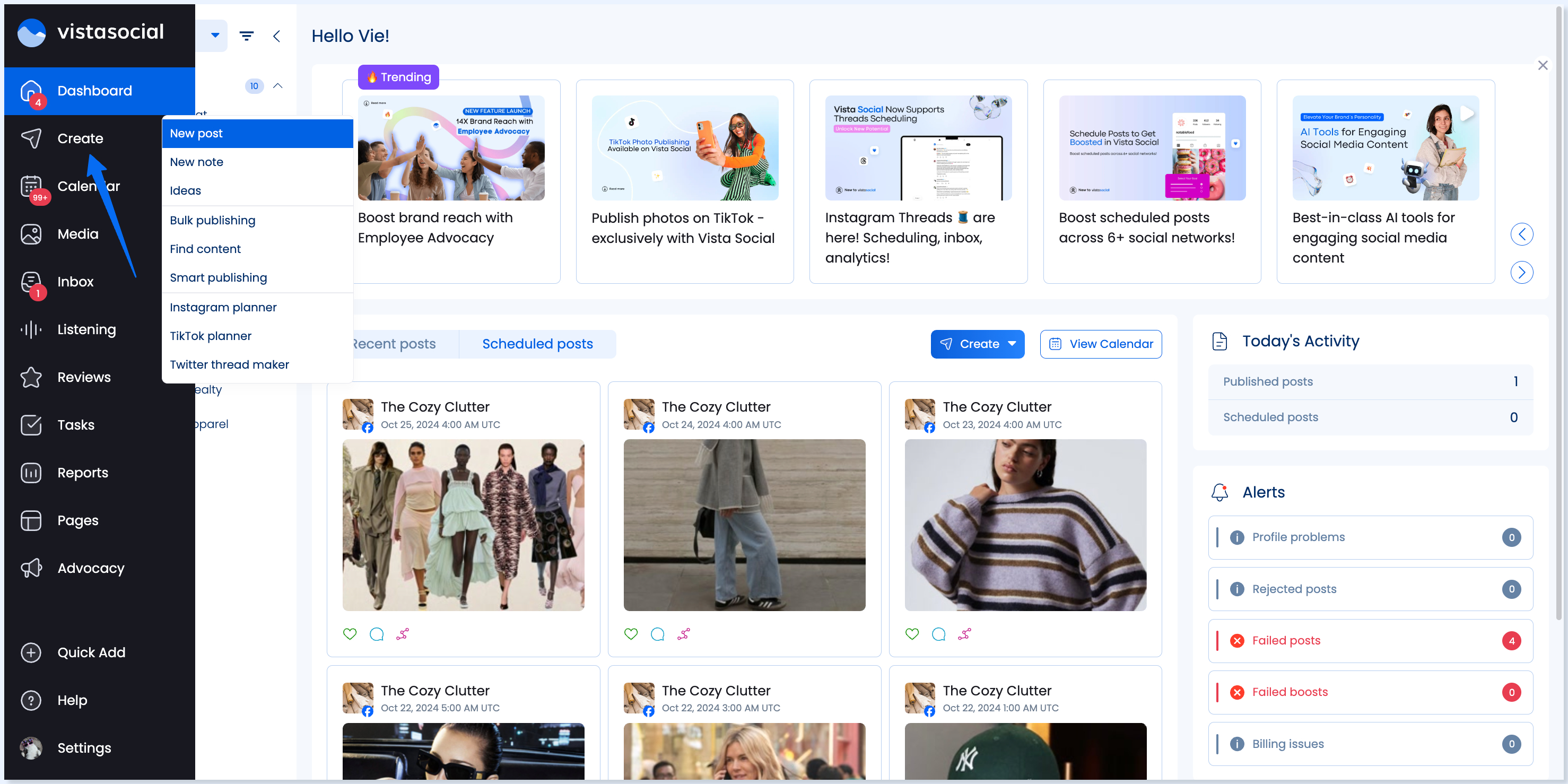Like the Oct 25 Cozy Clutter post
1568x784 pixels.
click(350, 634)
